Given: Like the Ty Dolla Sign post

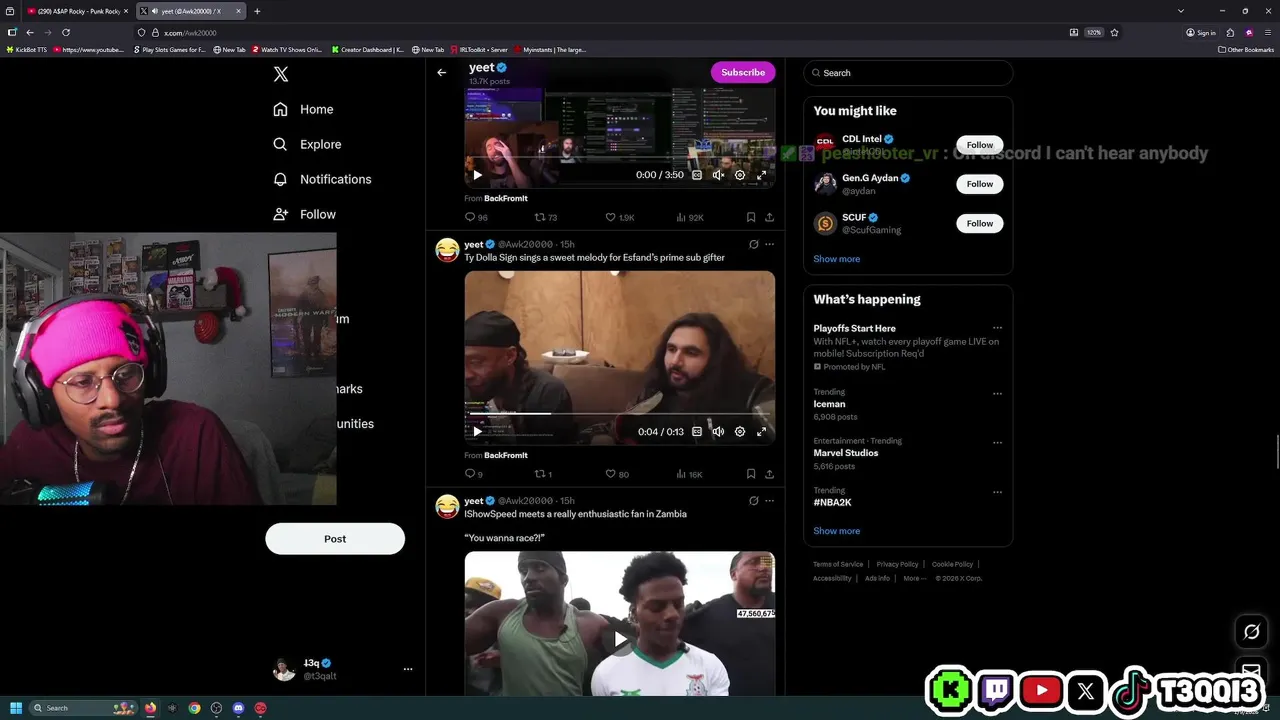Looking at the screenshot, I should pyautogui.click(x=617, y=474).
